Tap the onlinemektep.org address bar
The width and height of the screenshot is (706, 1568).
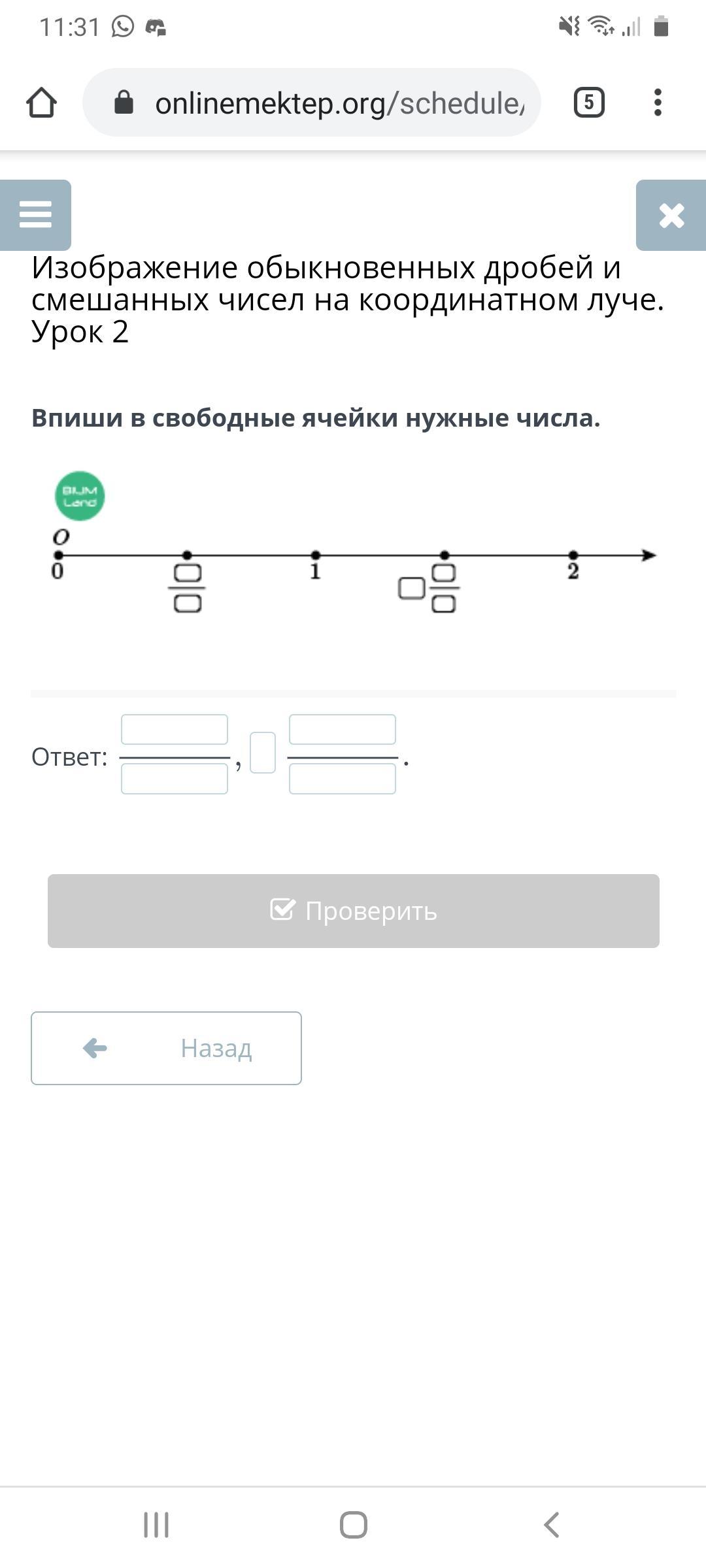point(312,103)
